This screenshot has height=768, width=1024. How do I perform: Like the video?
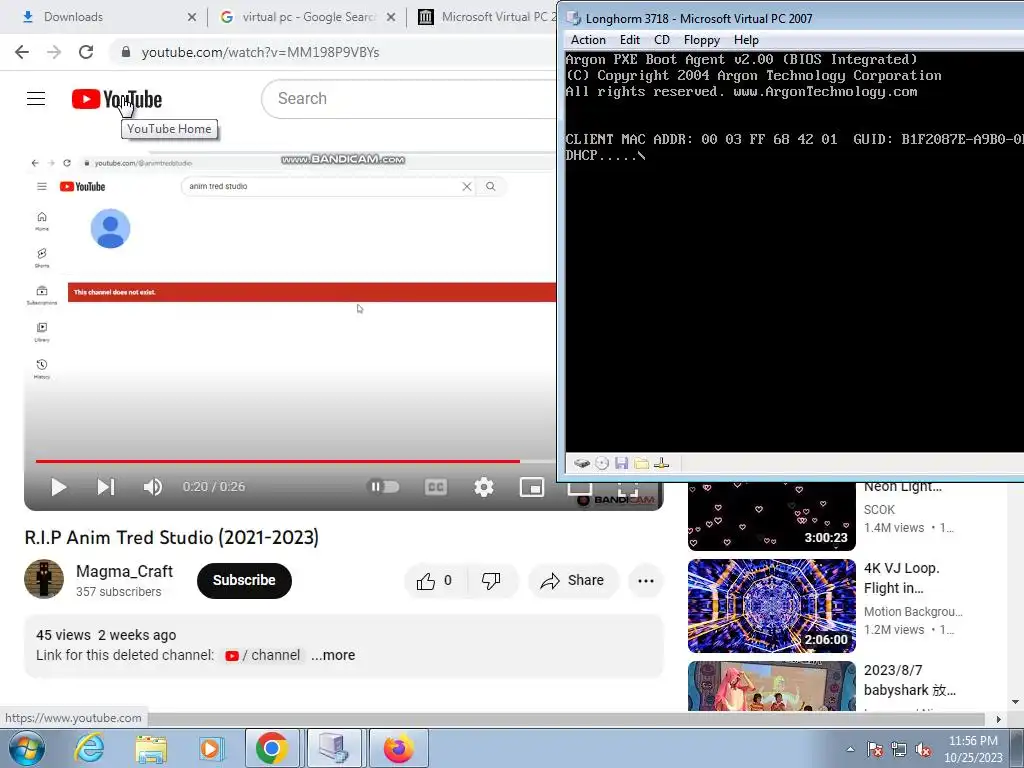[x=436, y=581]
